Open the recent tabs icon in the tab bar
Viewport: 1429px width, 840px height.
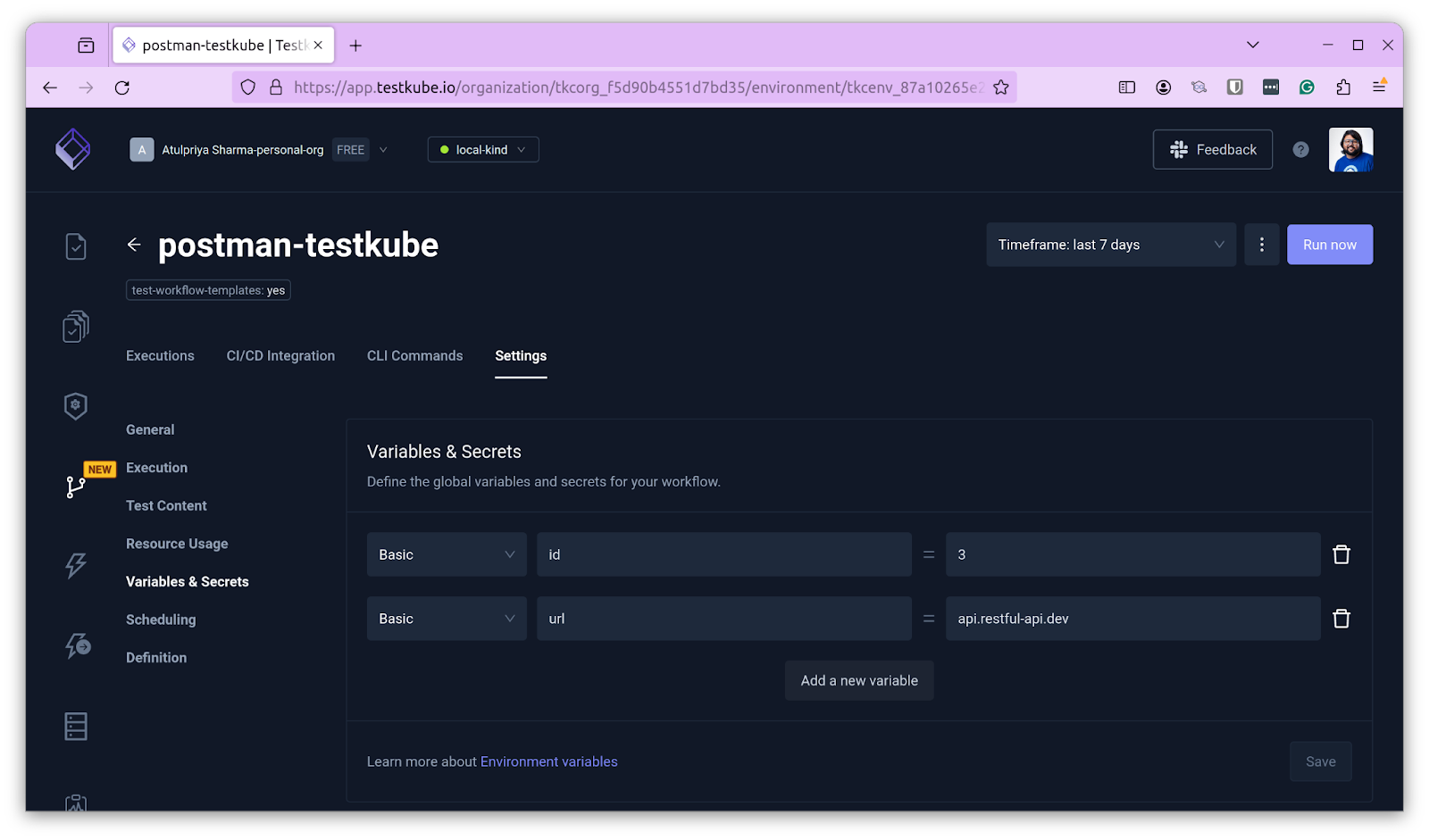86,46
